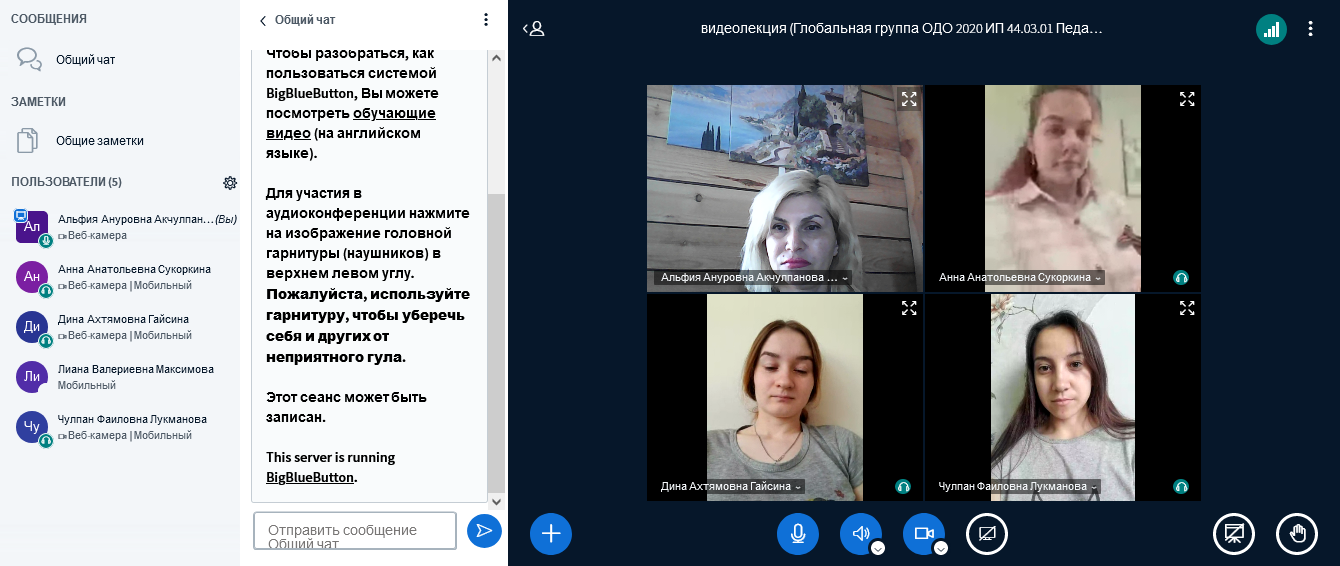Send the chat message with arrow button
1340x566 pixels.
pos(484,531)
